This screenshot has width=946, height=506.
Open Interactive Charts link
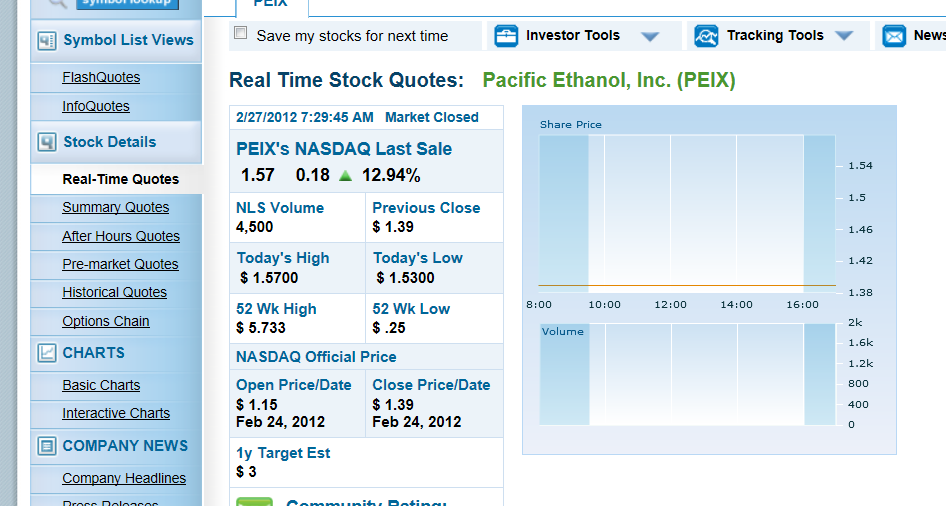click(x=116, y=413)
